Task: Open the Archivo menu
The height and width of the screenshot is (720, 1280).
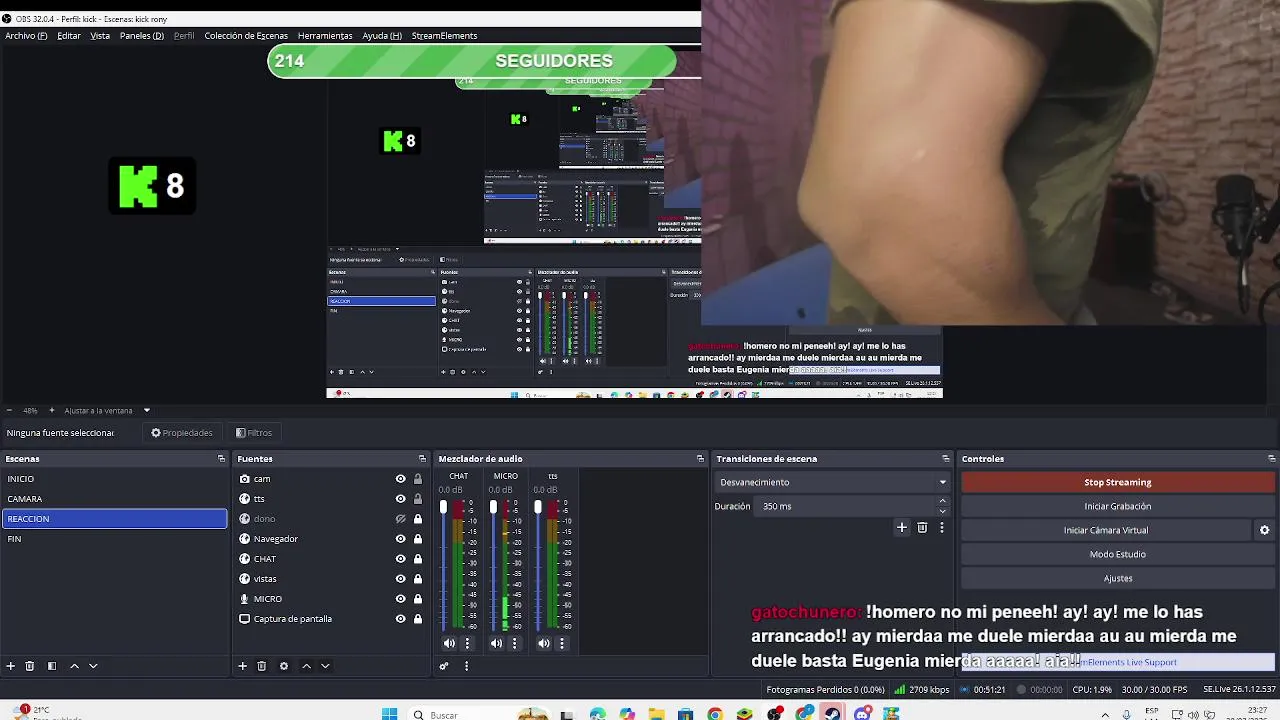Action: (x=26, y=36)
